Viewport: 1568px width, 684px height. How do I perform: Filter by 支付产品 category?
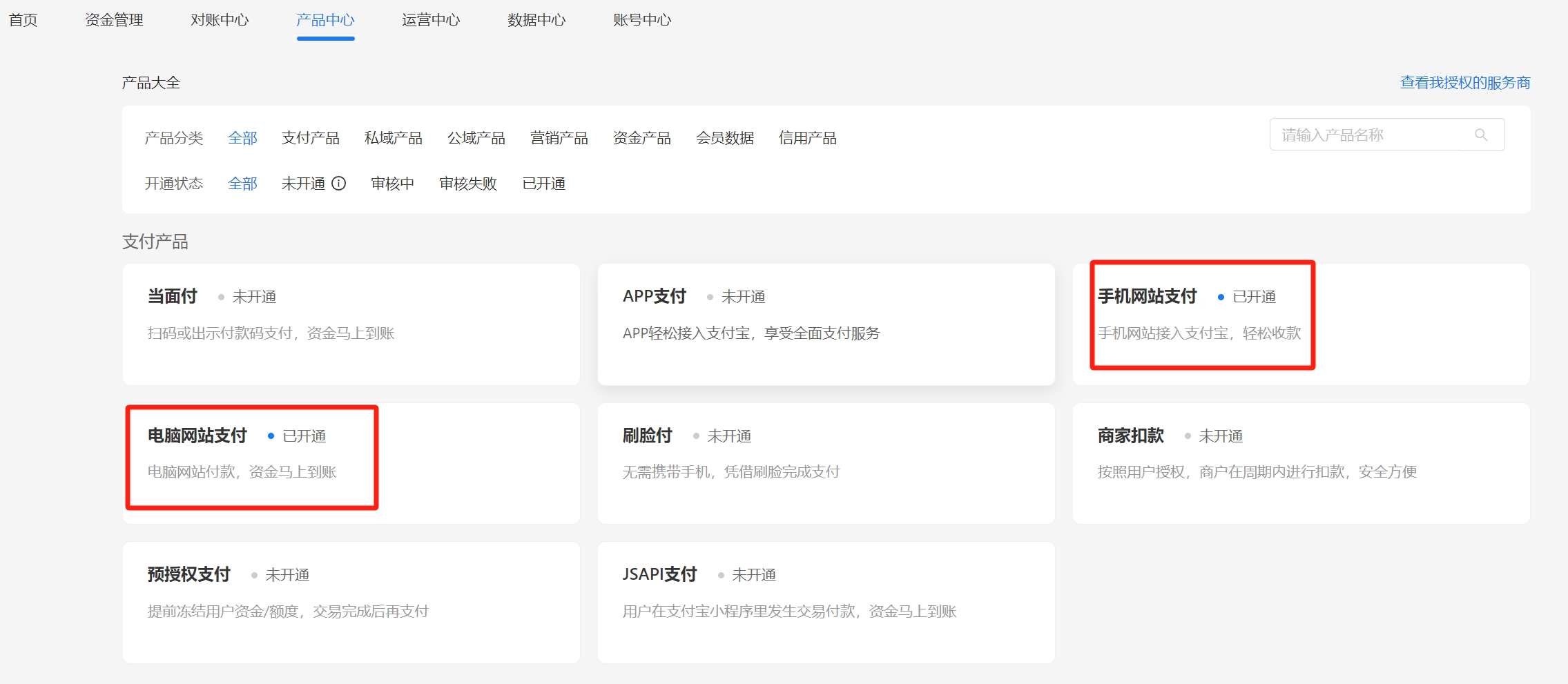point(310,138)
